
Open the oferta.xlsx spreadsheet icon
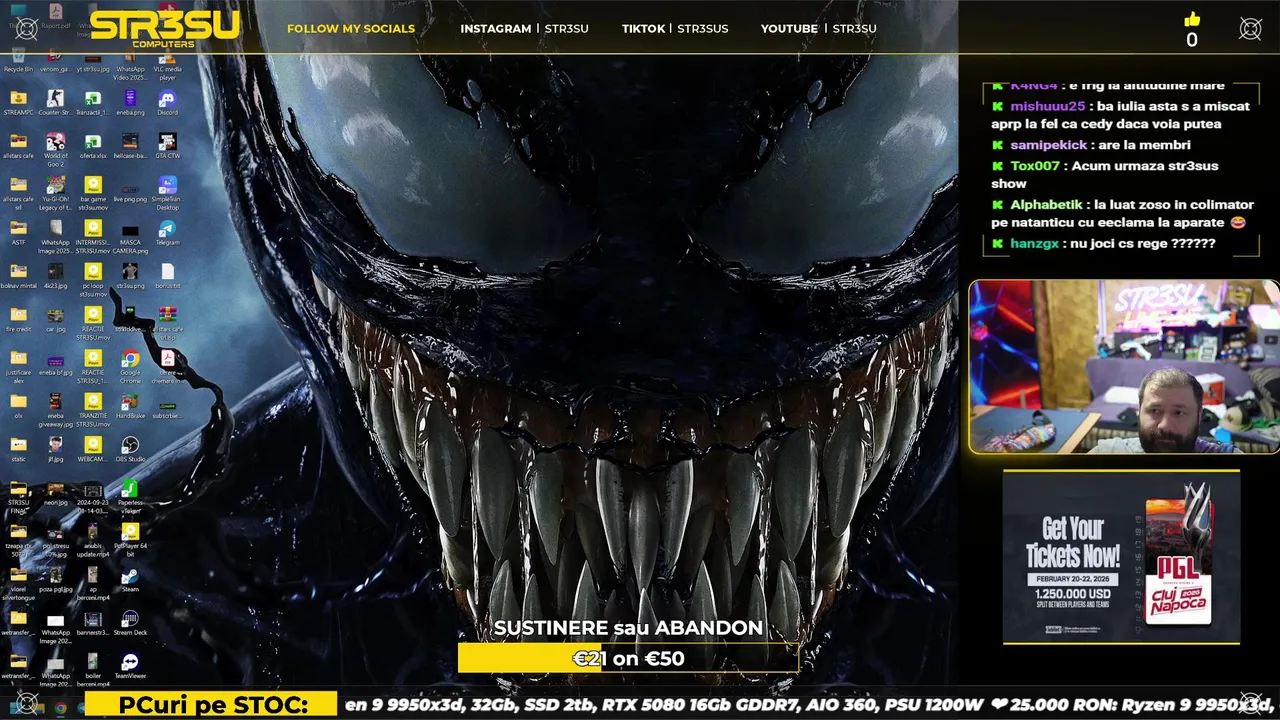point(92,146)
